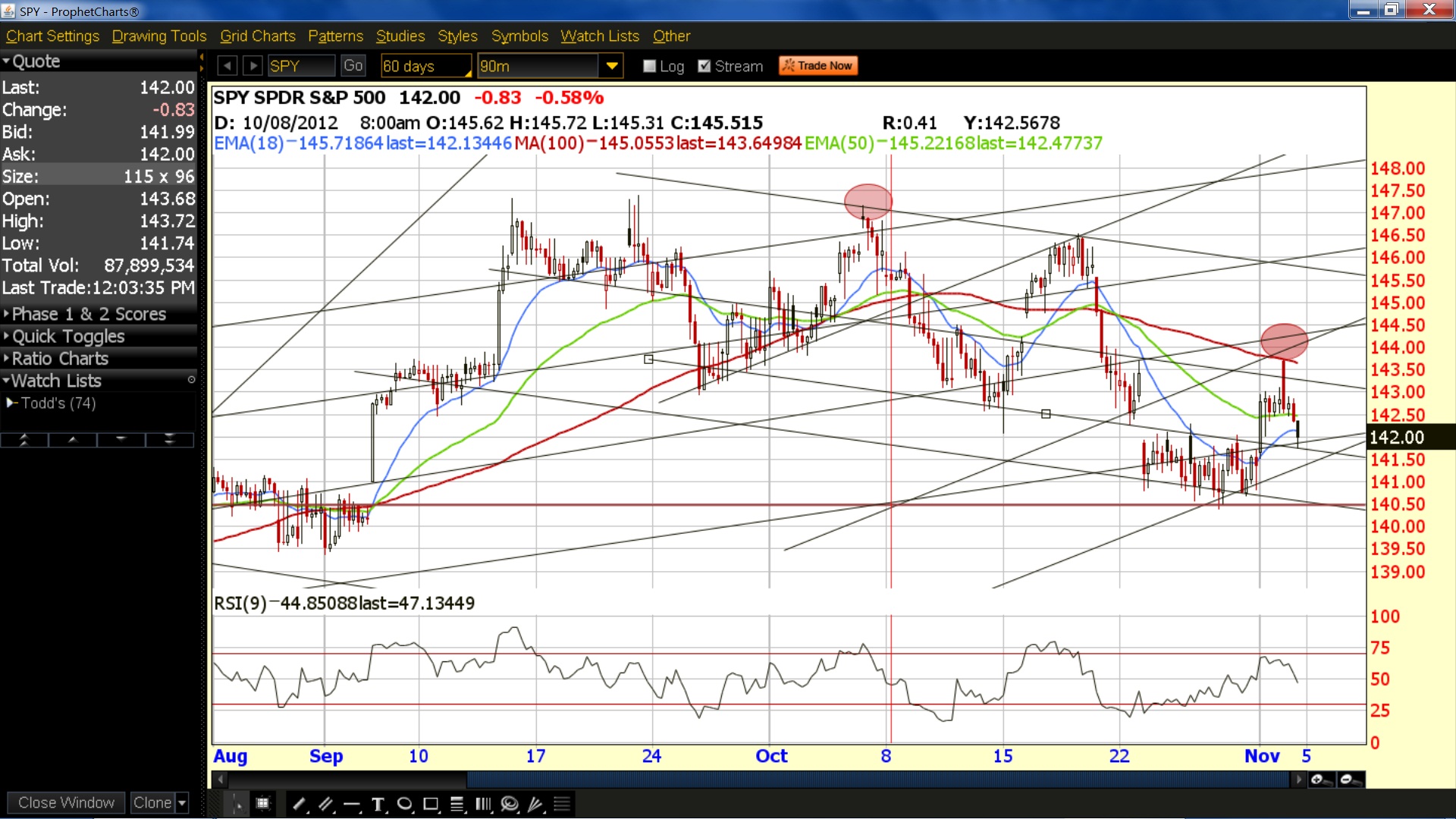Enable the Log scale checkbox
The width and height of the screenshot is (1456, 819).
649,66
